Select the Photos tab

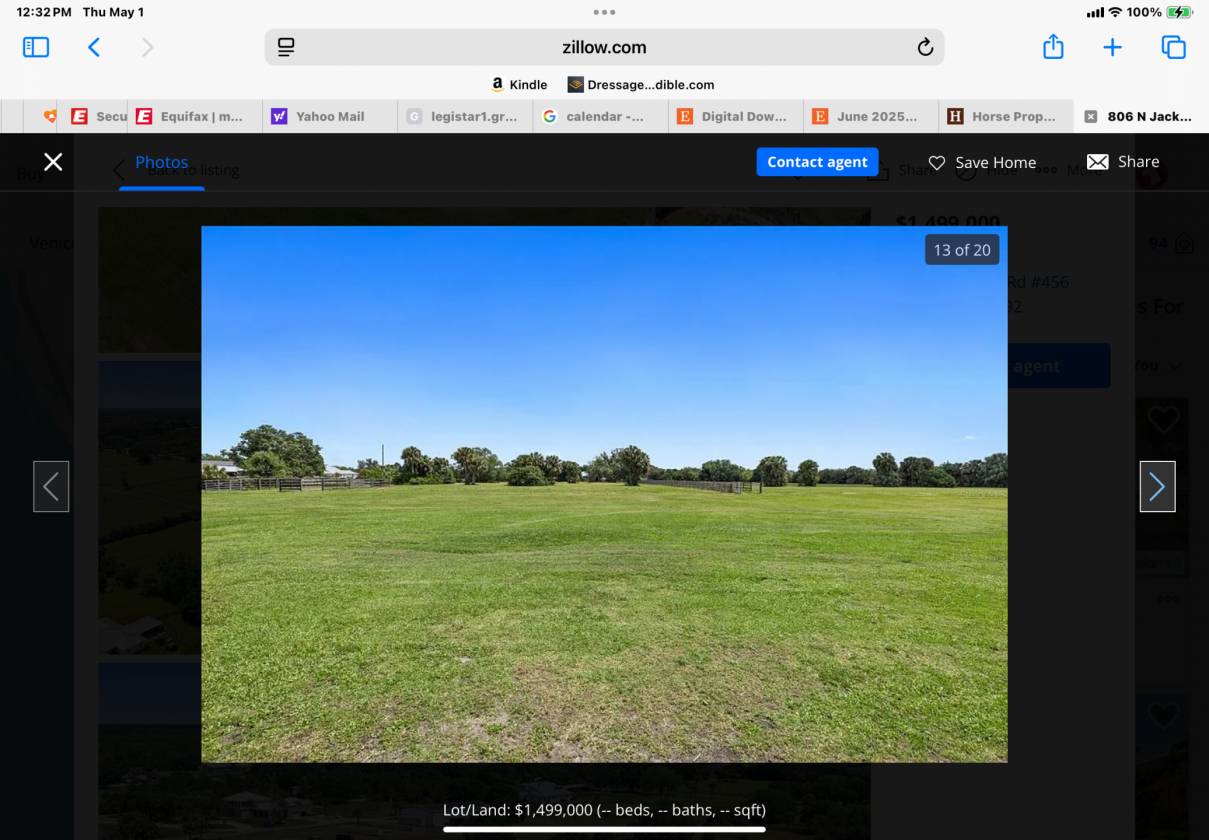[x=162, y=162]
